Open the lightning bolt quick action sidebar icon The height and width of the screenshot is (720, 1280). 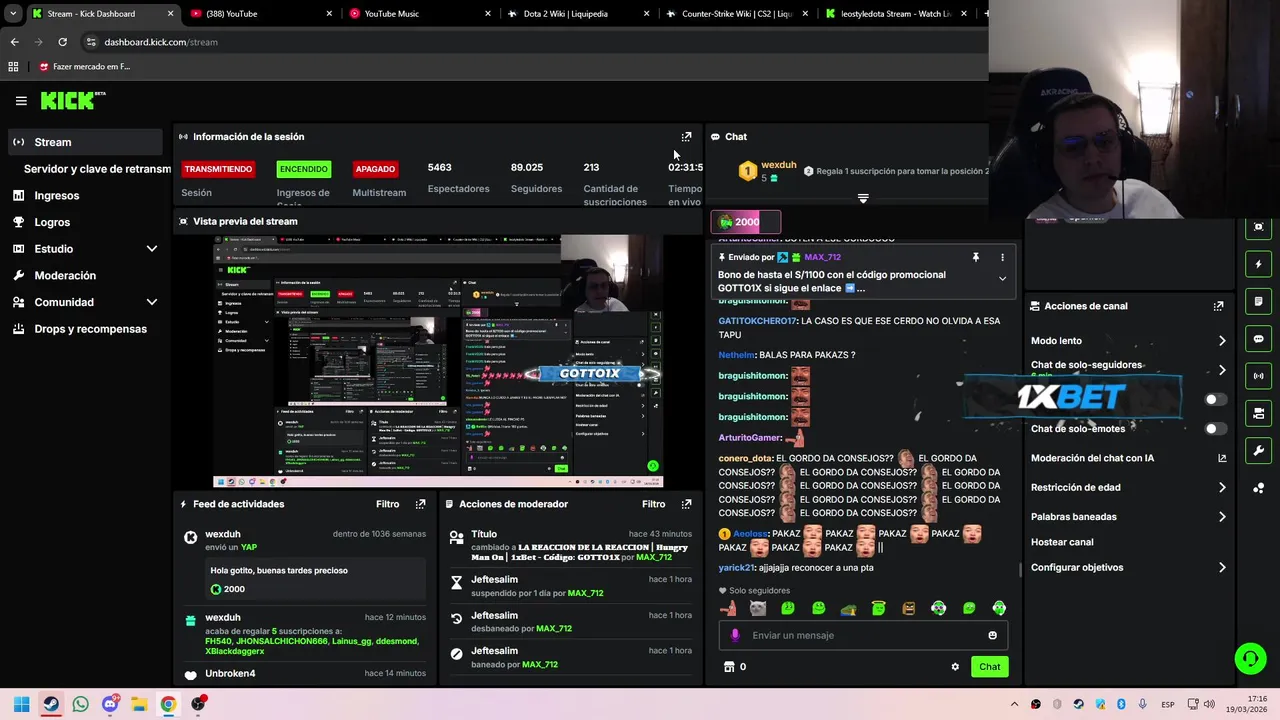tap(1258, 264)
